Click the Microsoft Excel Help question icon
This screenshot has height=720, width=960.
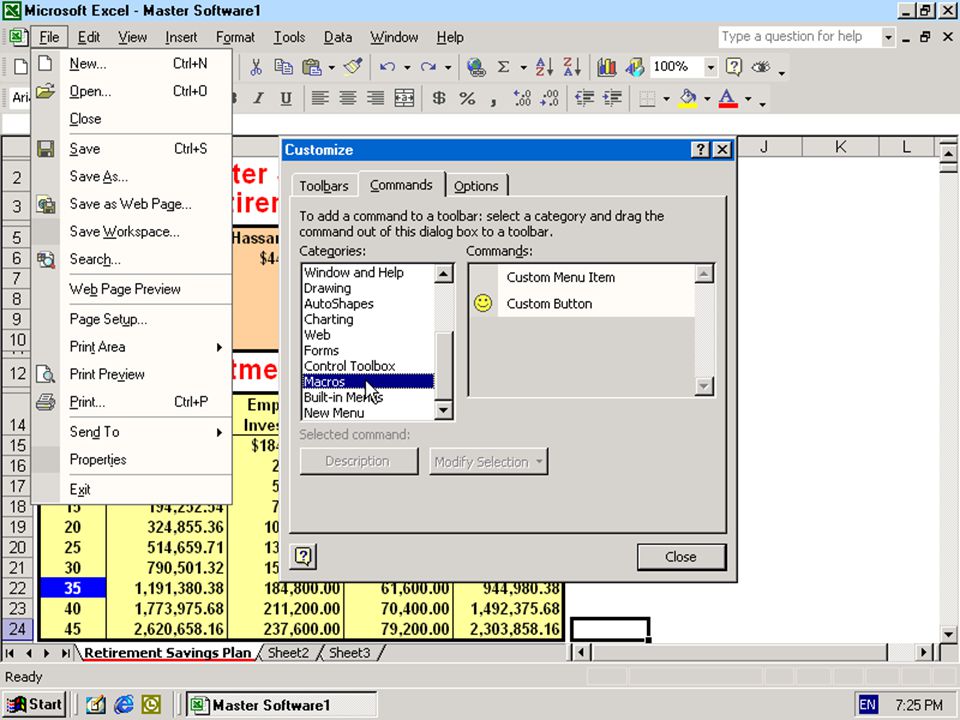click(733, 67)
